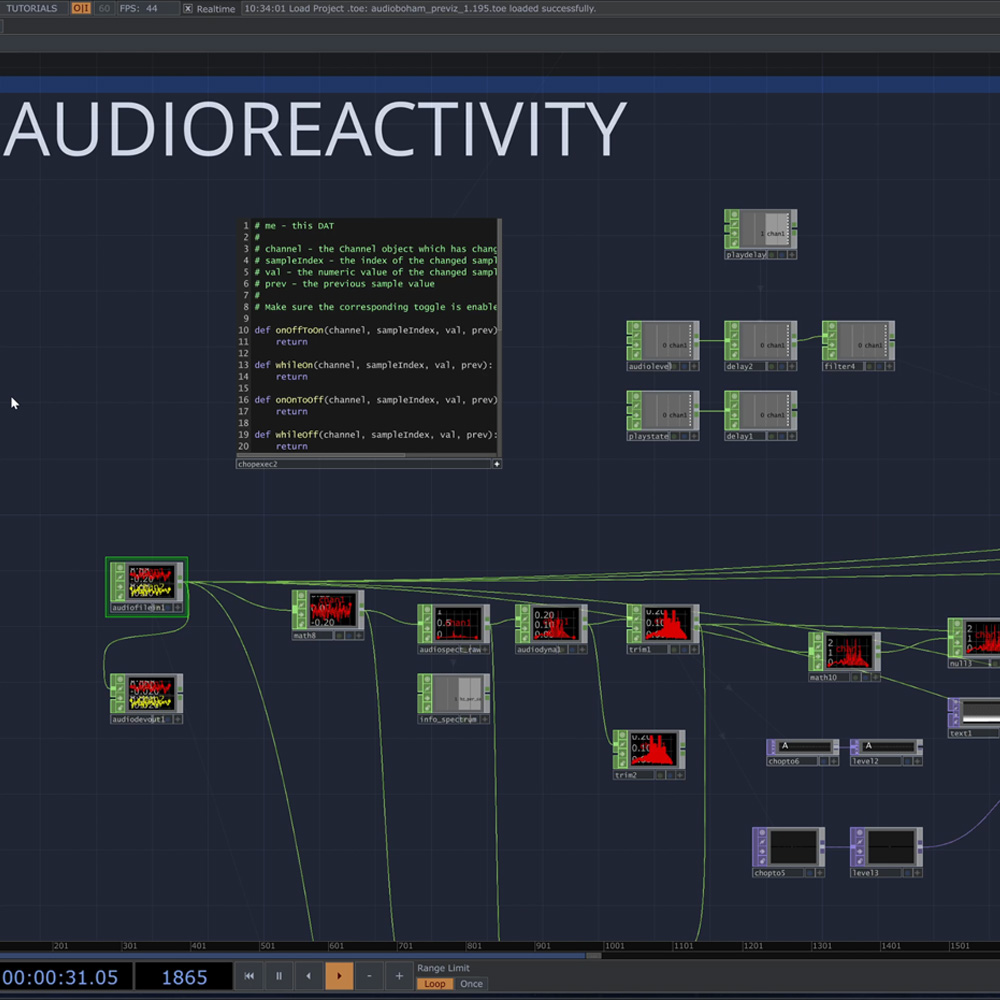Step back one frame with minus button

pyautogui.click(x=369, y=976)
